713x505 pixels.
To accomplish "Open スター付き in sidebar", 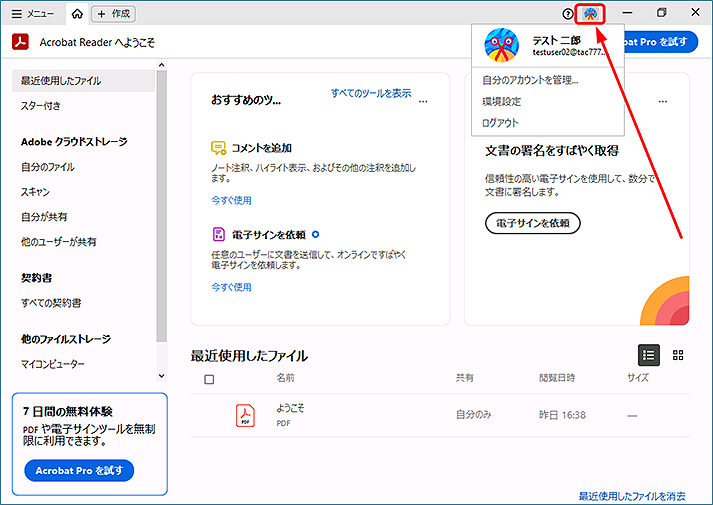I will [40, 106].
